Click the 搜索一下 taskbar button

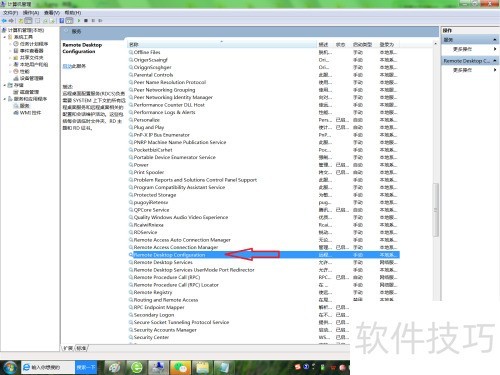[x=86, y=367]
